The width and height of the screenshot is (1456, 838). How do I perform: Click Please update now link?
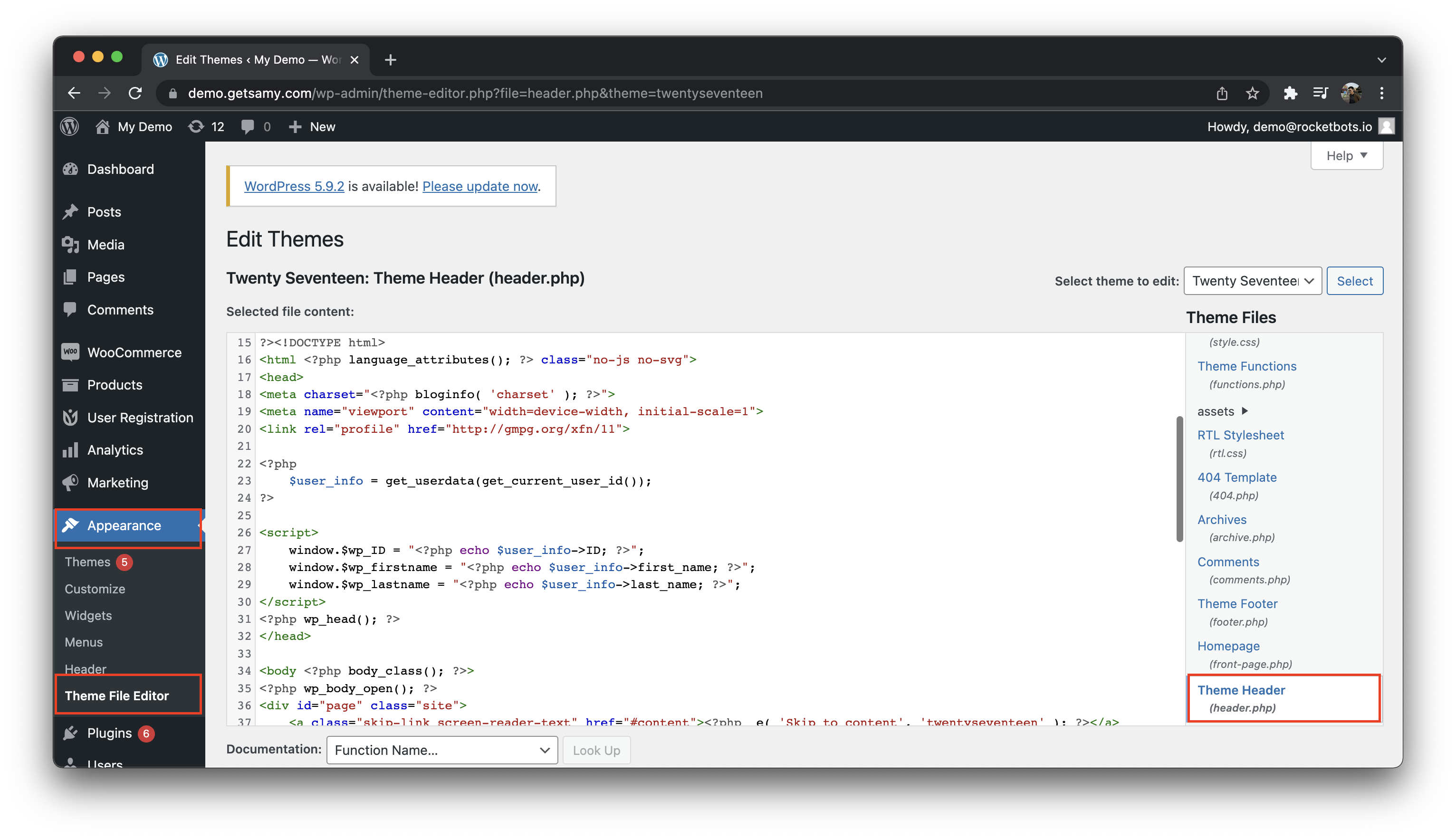coord(479,186)
